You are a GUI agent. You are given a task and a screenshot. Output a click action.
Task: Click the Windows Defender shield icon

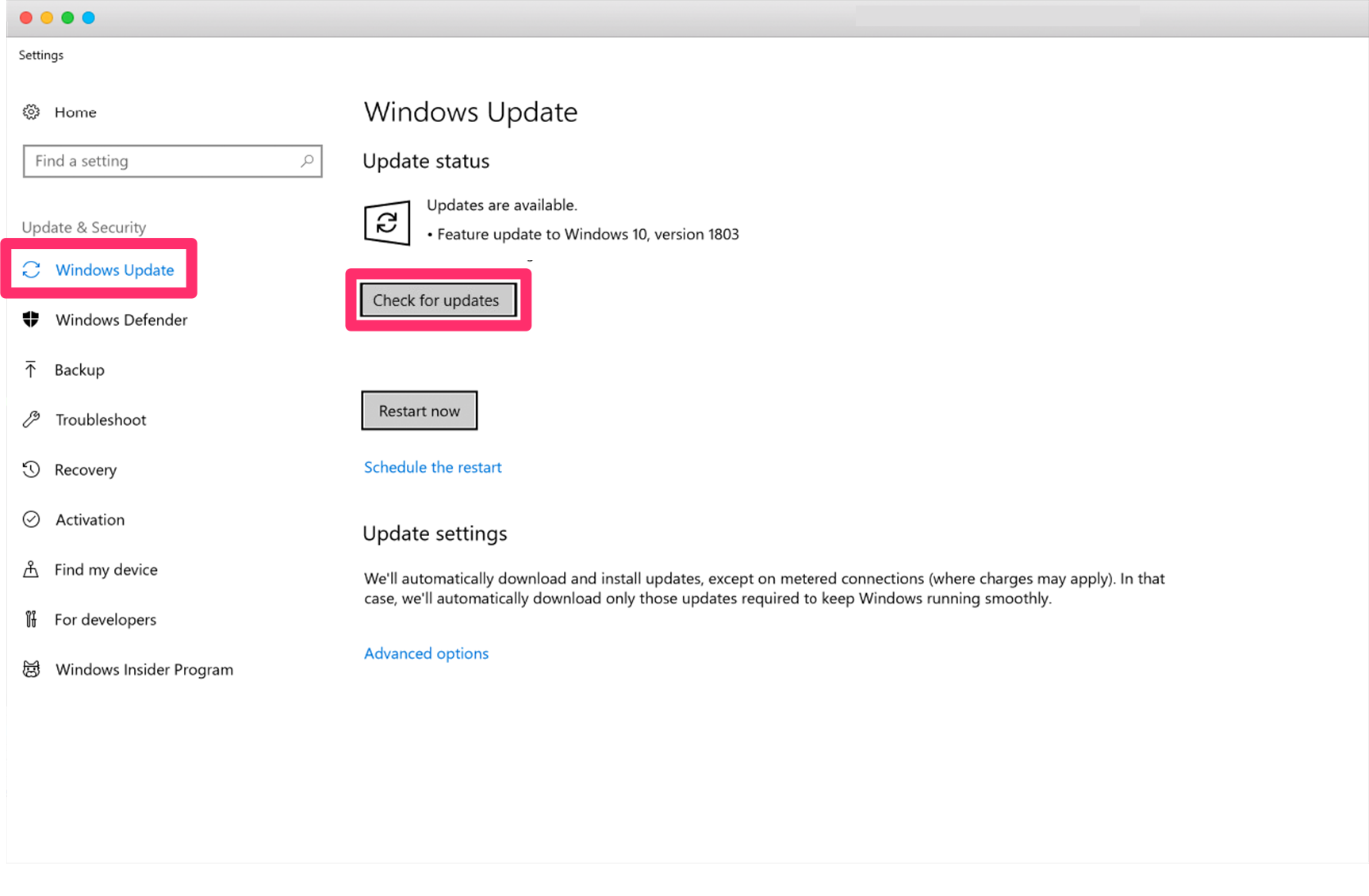click(x=31, y=320)
